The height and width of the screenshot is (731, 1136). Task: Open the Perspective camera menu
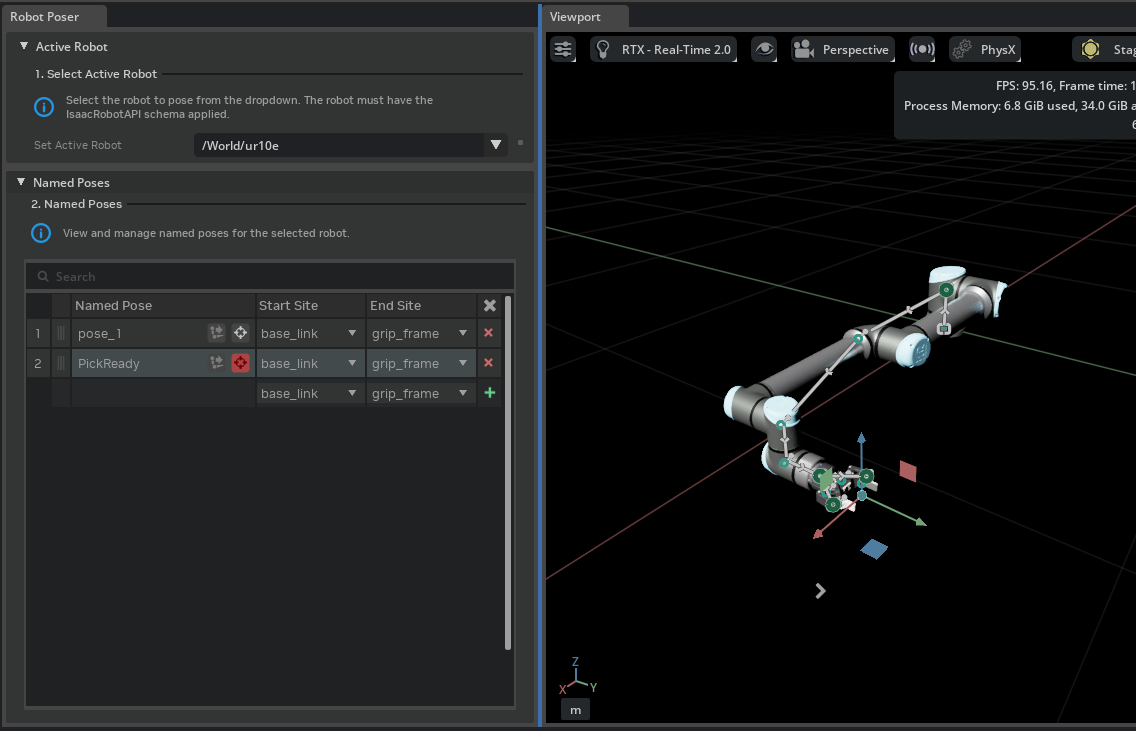coord(841,49)
